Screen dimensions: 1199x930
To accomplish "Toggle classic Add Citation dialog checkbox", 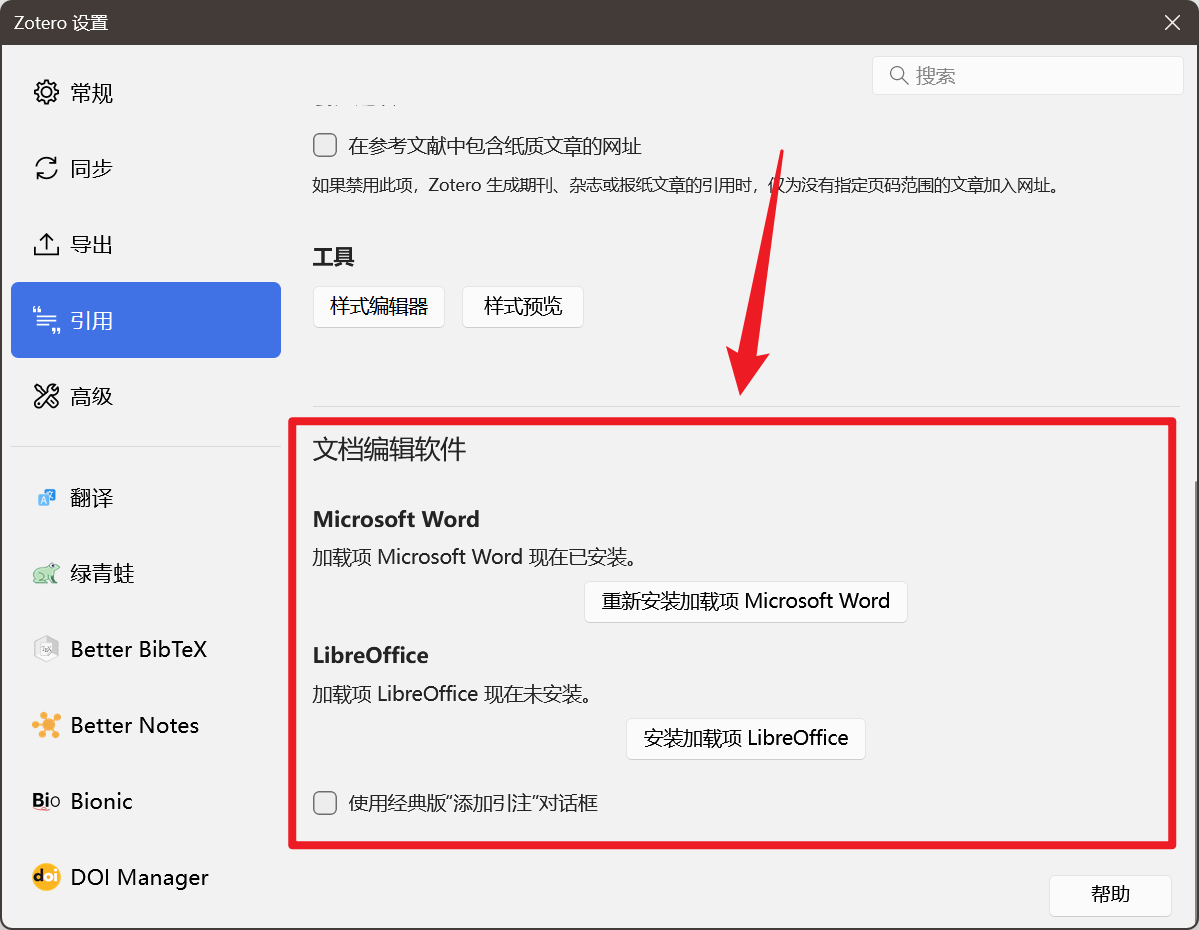I will click(x=325, y=803).
